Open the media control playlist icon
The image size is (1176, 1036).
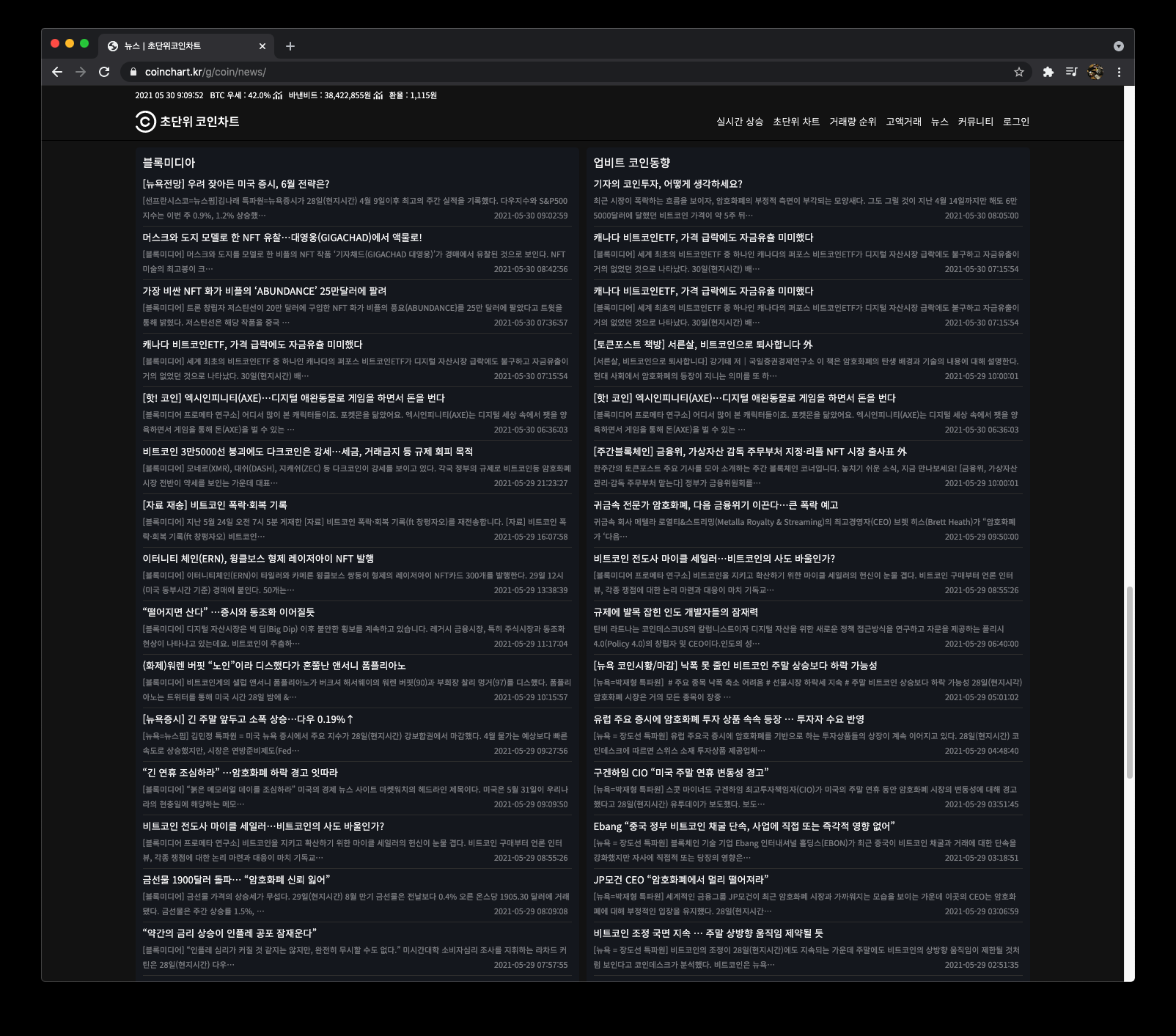pos(1071,72)
